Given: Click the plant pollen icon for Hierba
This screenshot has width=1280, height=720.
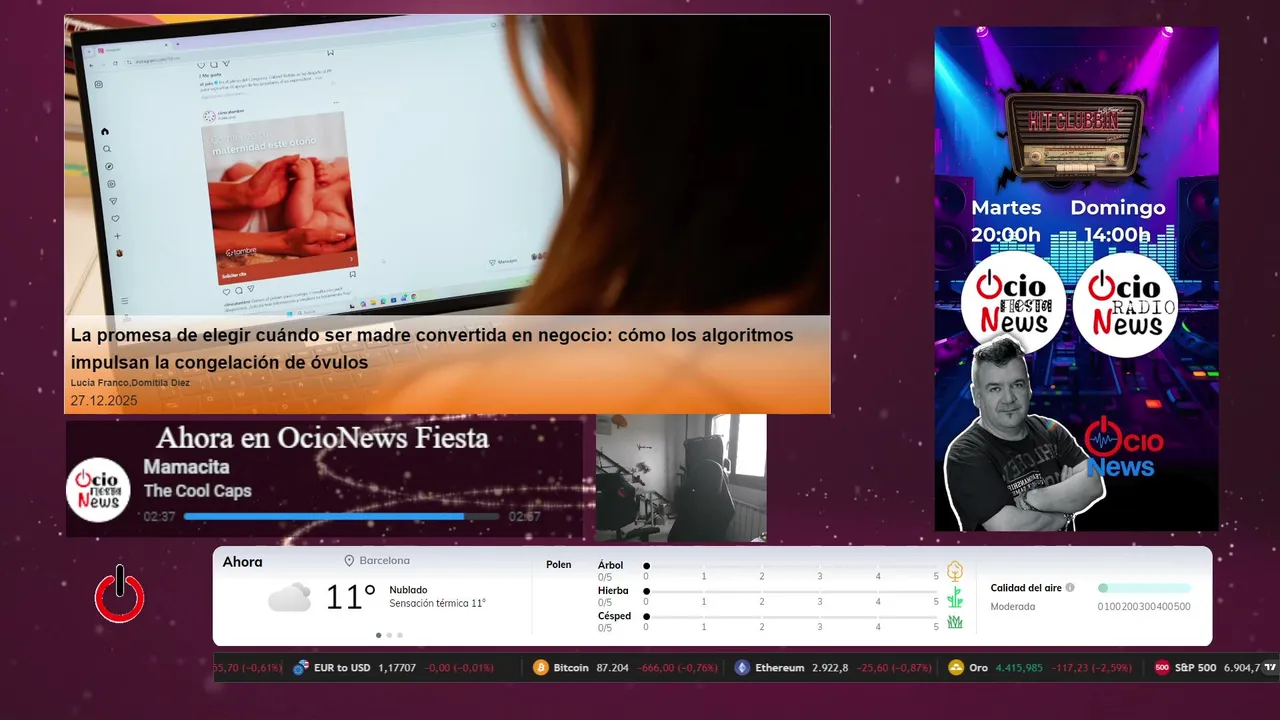Looking at the screenshot, I should (955, 597).
